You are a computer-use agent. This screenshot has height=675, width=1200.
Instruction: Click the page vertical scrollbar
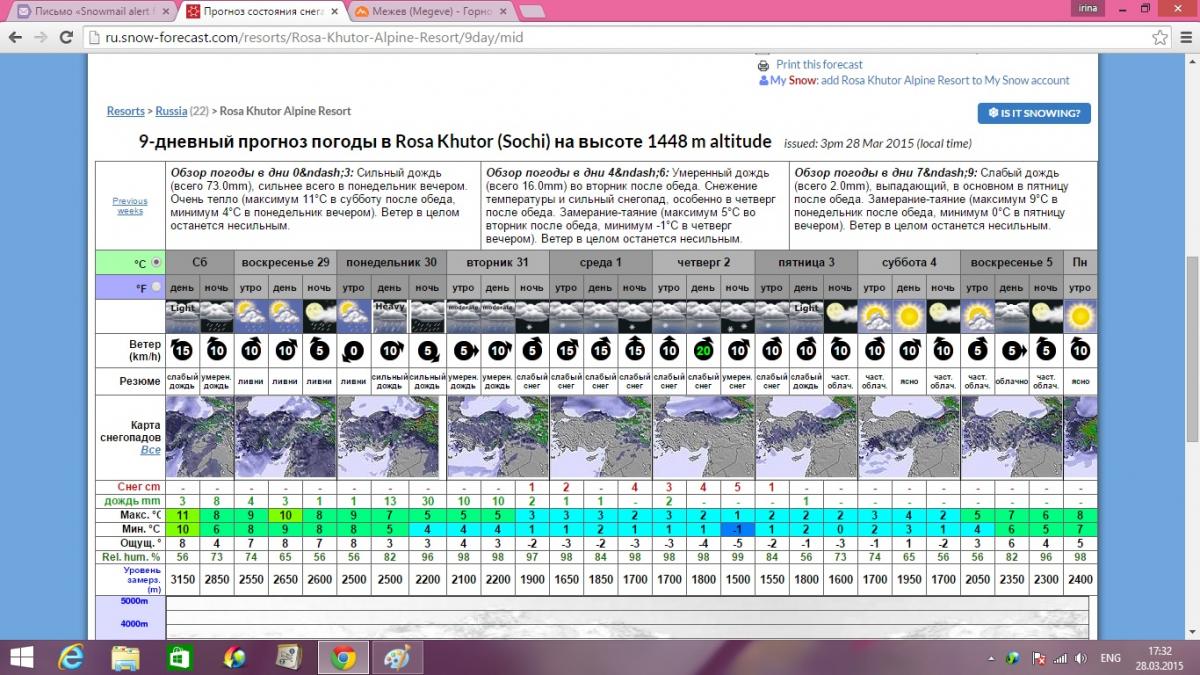click(x=1191, y=349)
